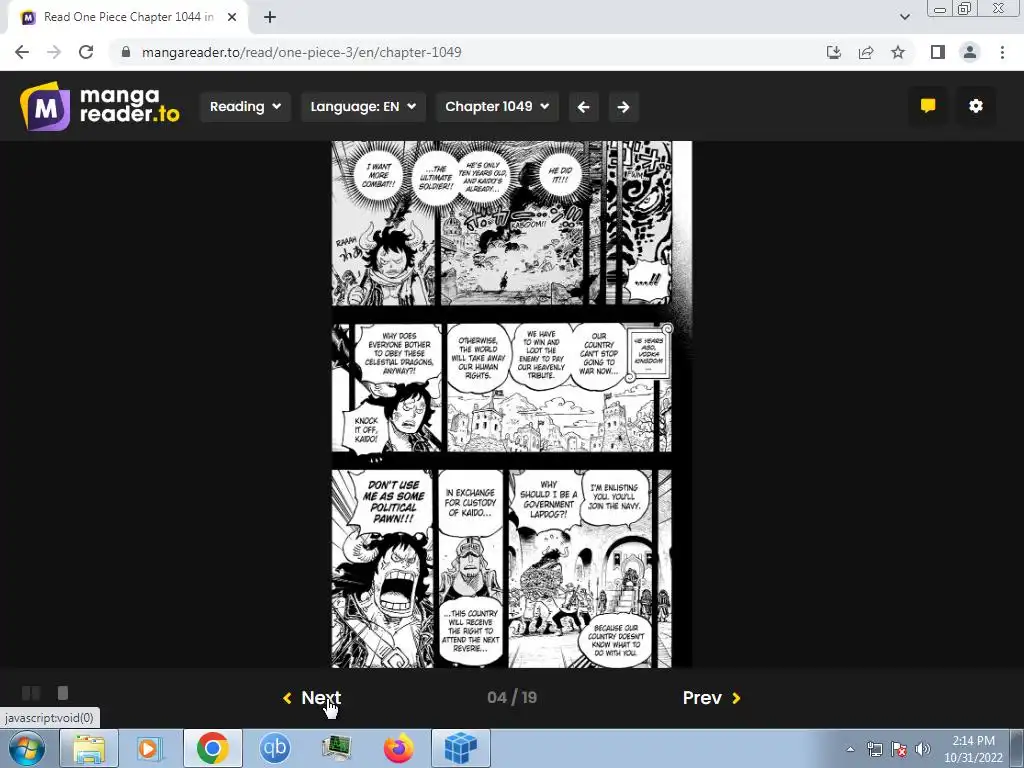
Task: Click the manga page image
Action: coord(511,404)
